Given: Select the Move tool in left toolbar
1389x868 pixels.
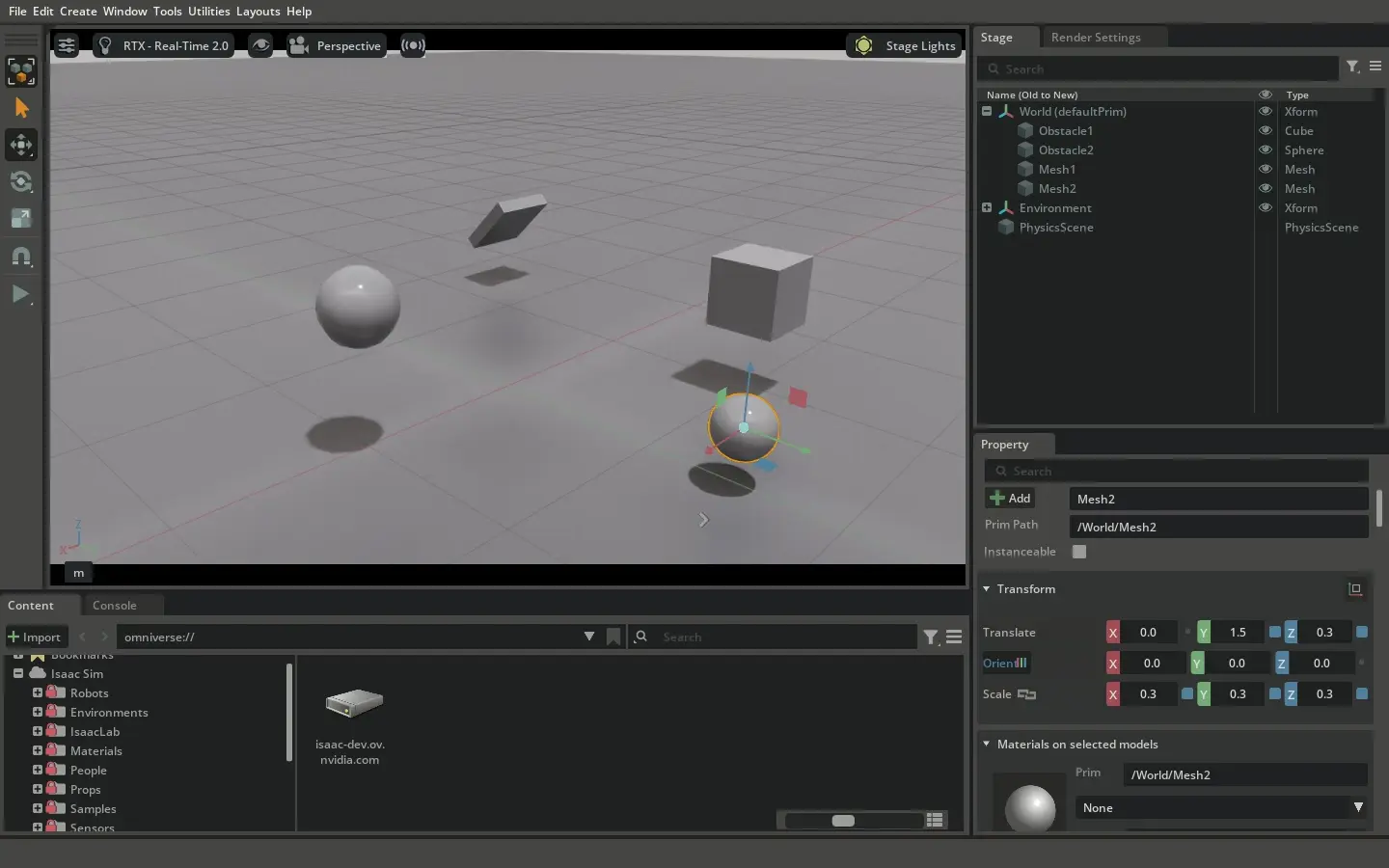Looking at the screenshot, I should tap(21, 145).
